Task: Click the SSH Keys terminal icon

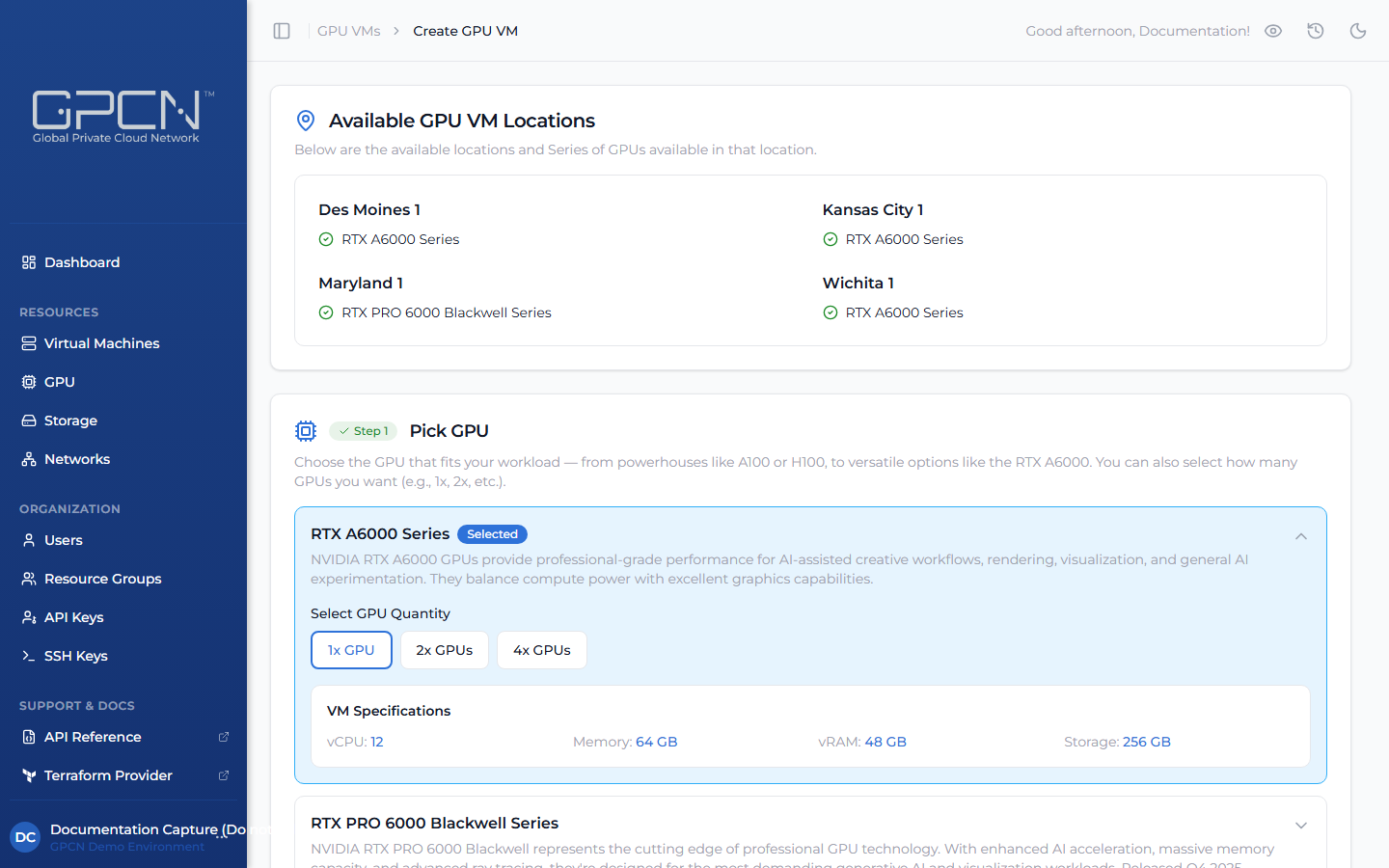Action: (29, 656)
